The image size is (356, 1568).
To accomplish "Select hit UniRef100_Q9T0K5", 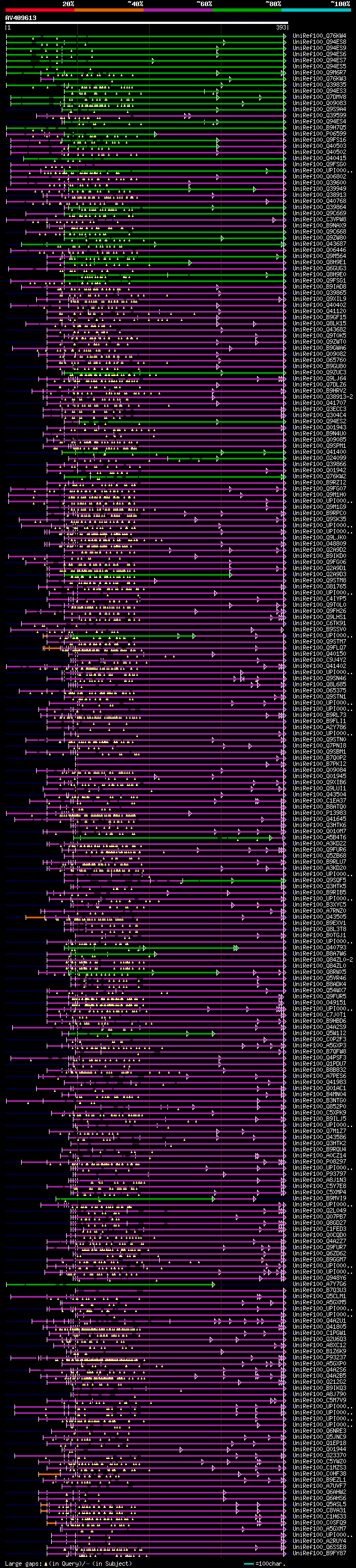I will (x=319, y=335).
